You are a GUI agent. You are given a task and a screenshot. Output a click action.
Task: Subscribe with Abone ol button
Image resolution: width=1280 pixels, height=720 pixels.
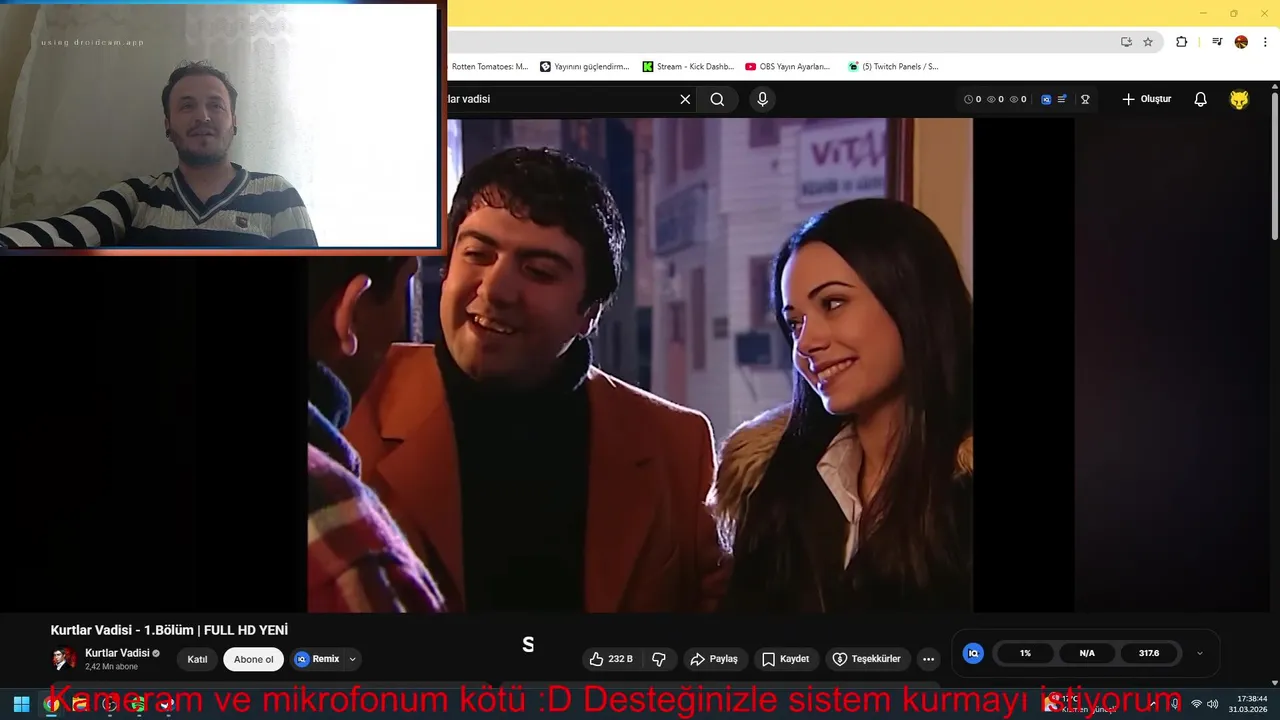click(x=253, y=659)
